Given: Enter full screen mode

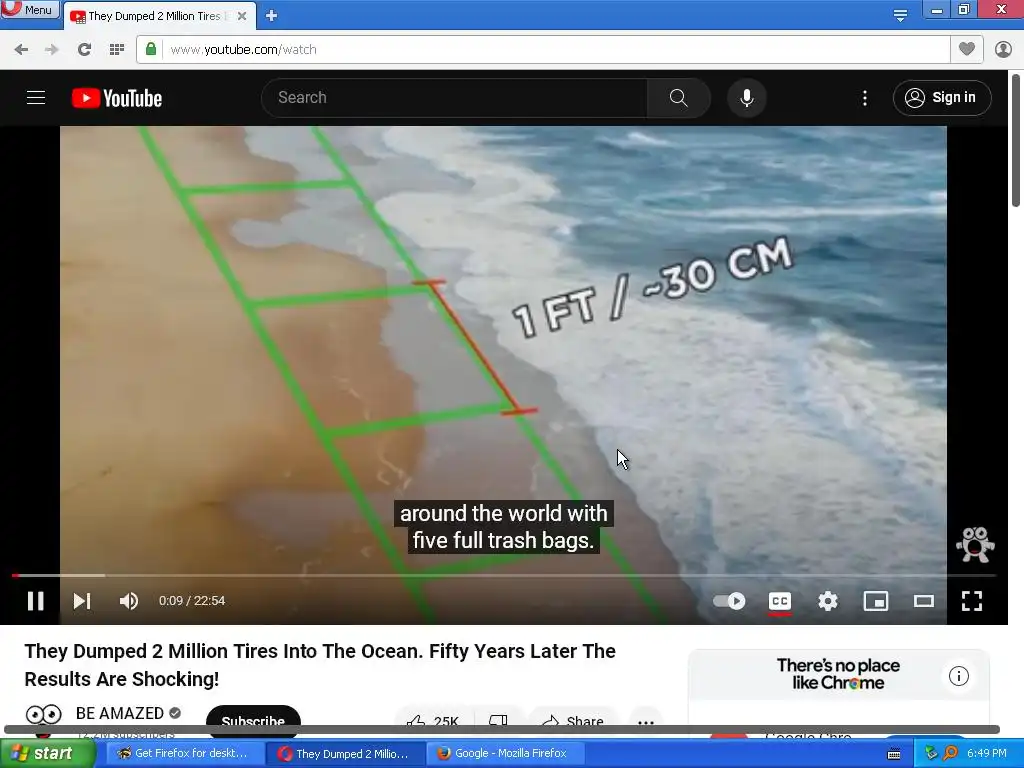Looking at the screenshot, I should pos(972,601).
